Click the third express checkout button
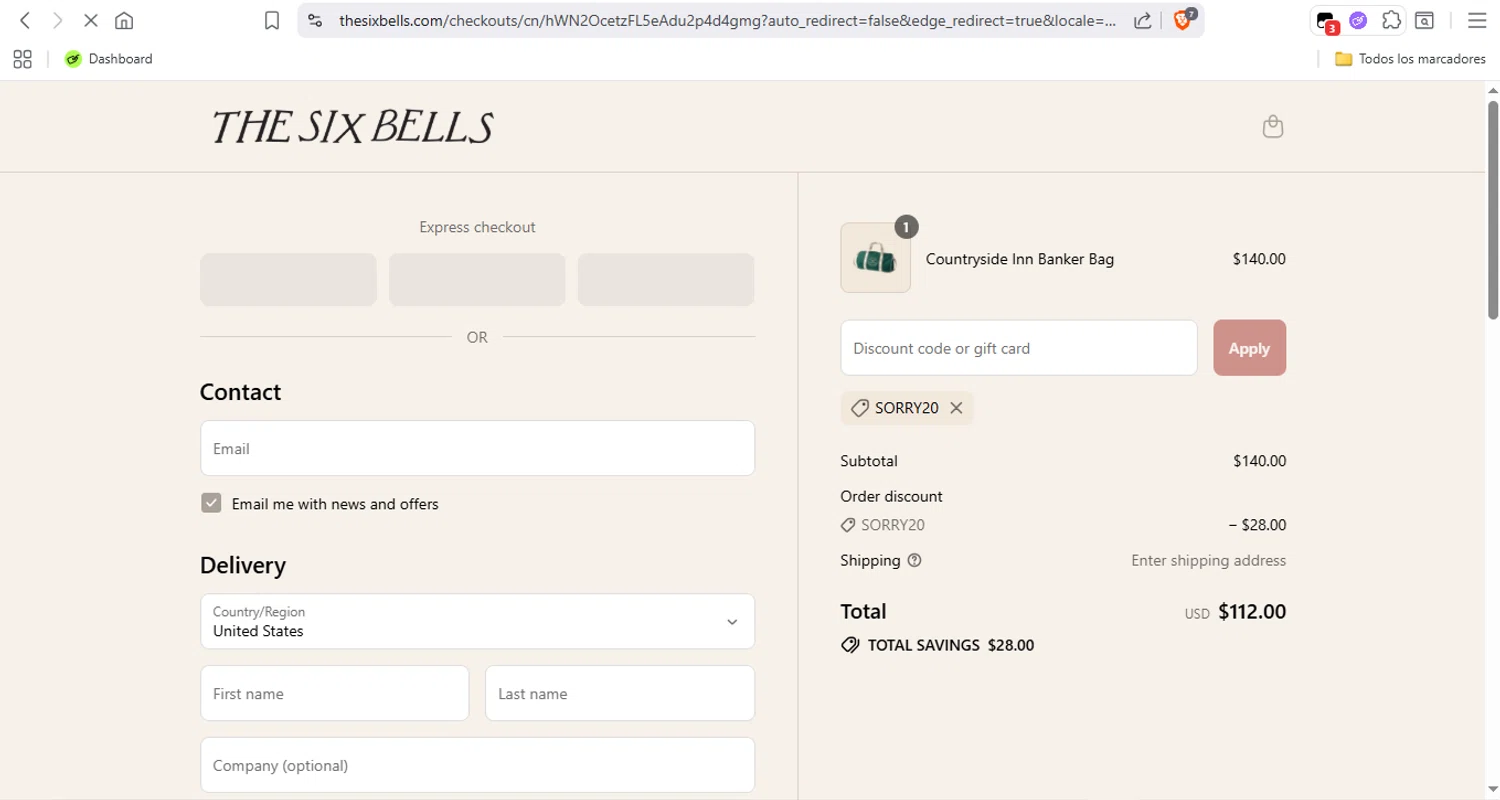1500x800 pixels. pyautogui.click(x=666, y=279)
